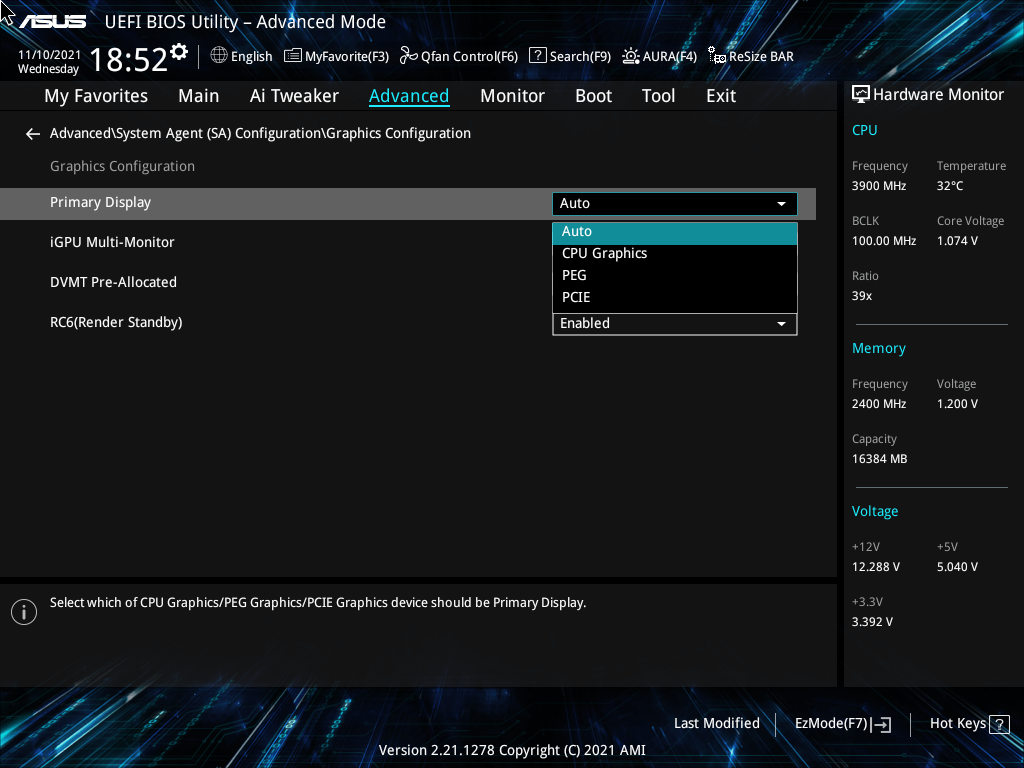This screenshot has height=768, width=1024.
Task: Click the +3.3V reading 3.392 V
Action: coord(872,622)
